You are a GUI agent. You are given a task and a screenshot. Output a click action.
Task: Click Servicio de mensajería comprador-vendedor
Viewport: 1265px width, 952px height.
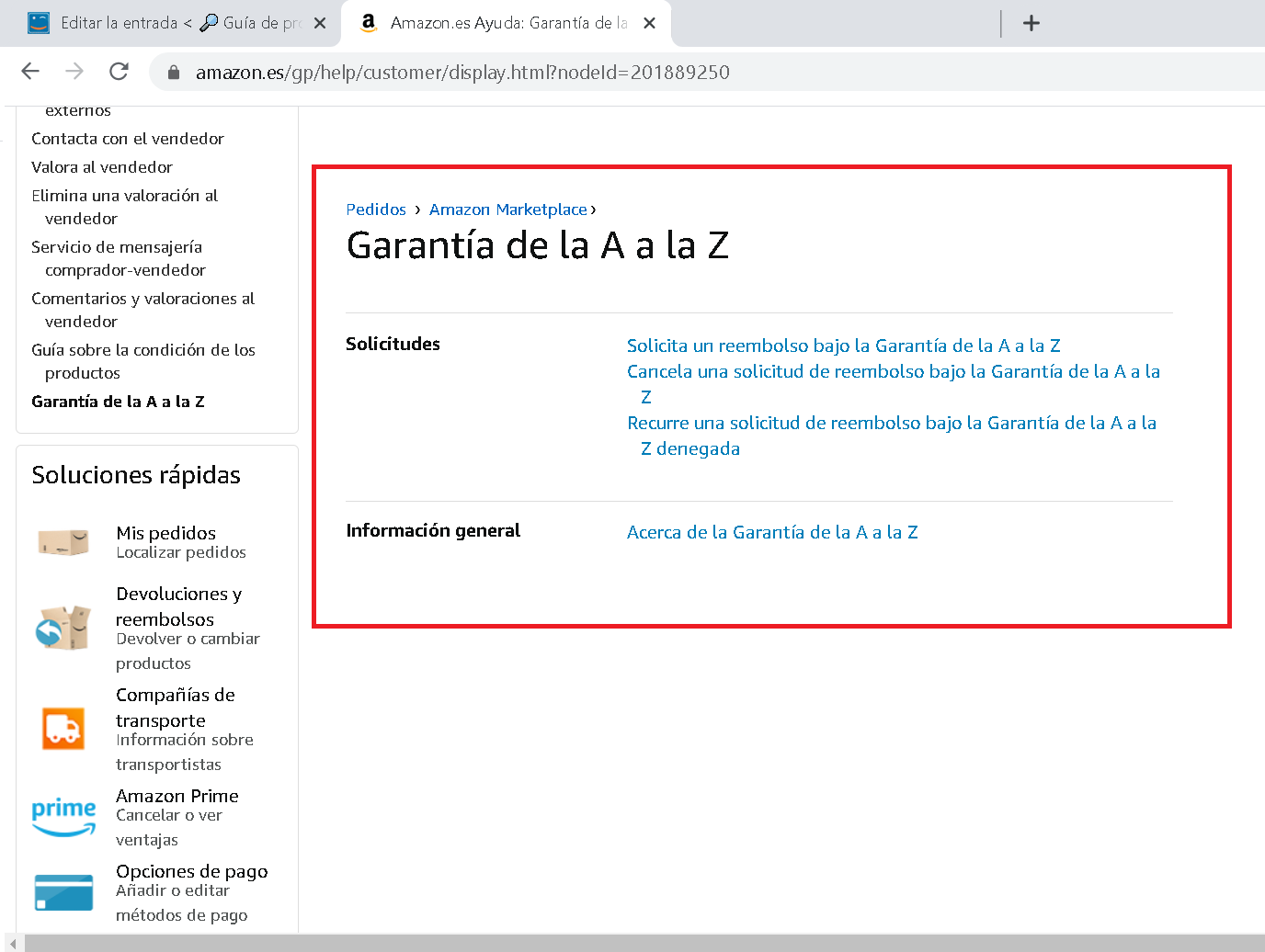tap(119, 258)
